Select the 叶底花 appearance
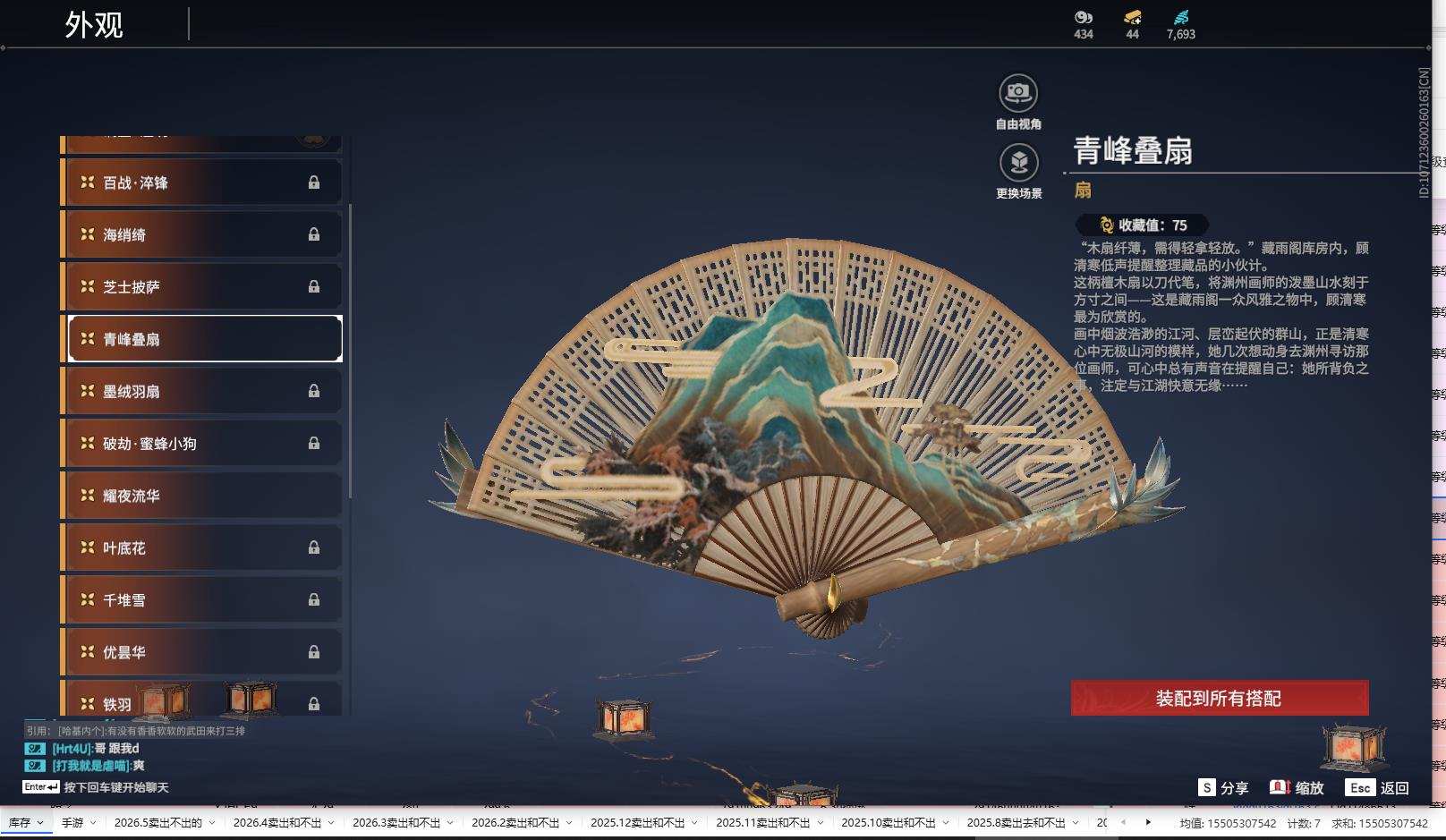 (x=202, y=547)
